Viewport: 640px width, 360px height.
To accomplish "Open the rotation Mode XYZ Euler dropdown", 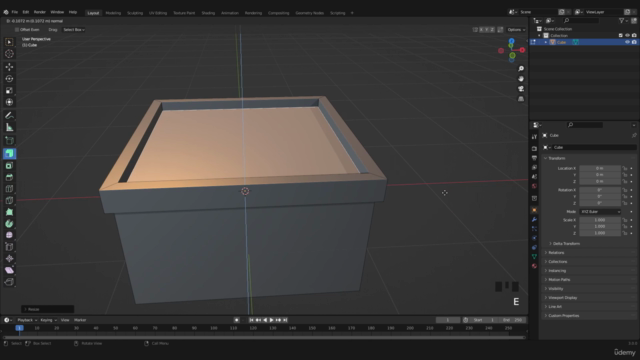I will [x=600, y=211].
